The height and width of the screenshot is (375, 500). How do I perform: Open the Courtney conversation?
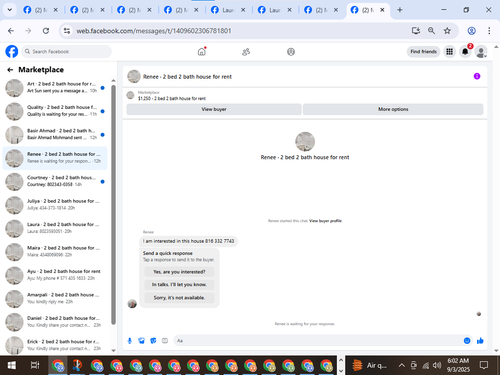click(55, 181)
